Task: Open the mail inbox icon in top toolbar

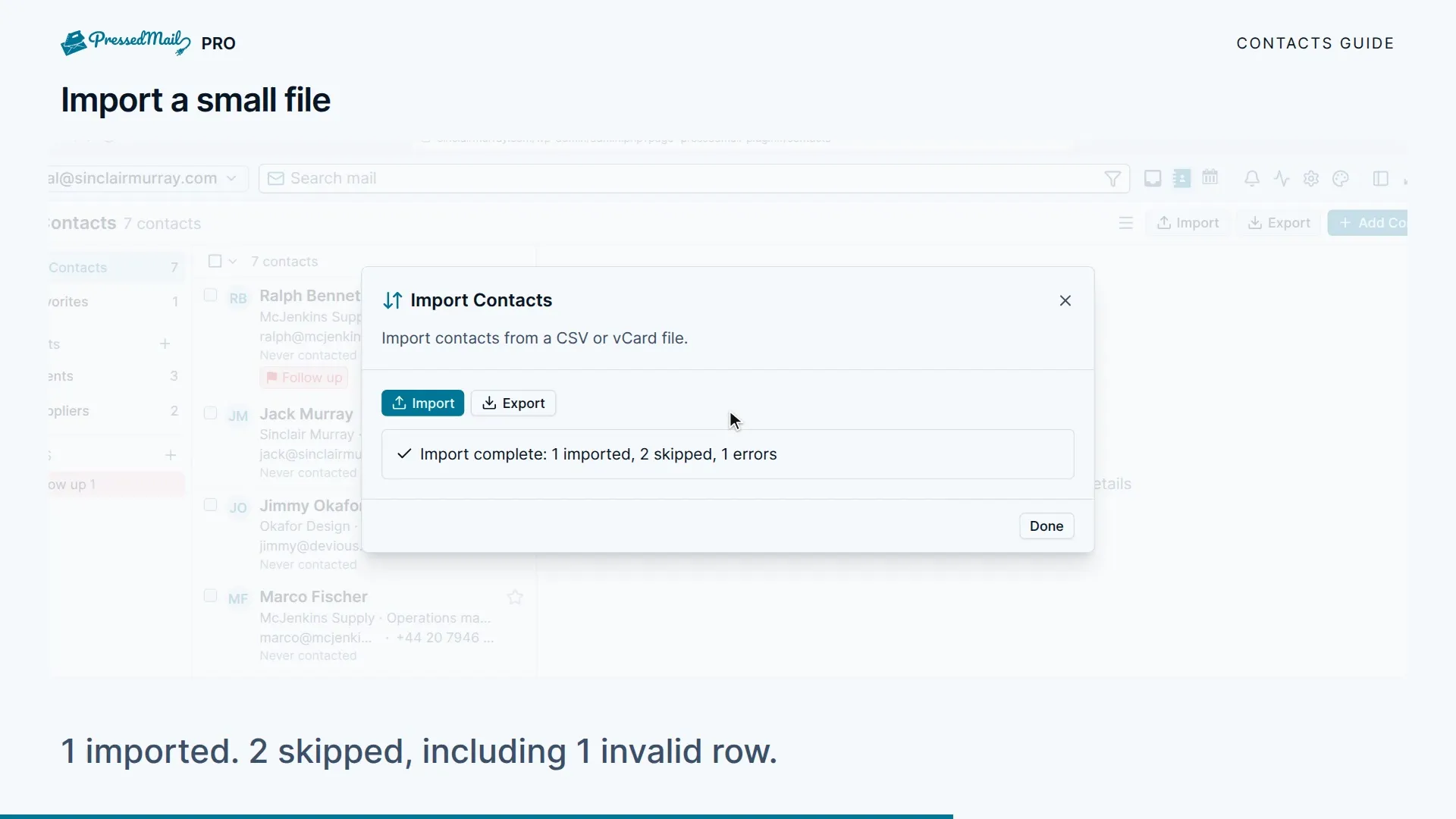Action: [x=1153, y=178]
